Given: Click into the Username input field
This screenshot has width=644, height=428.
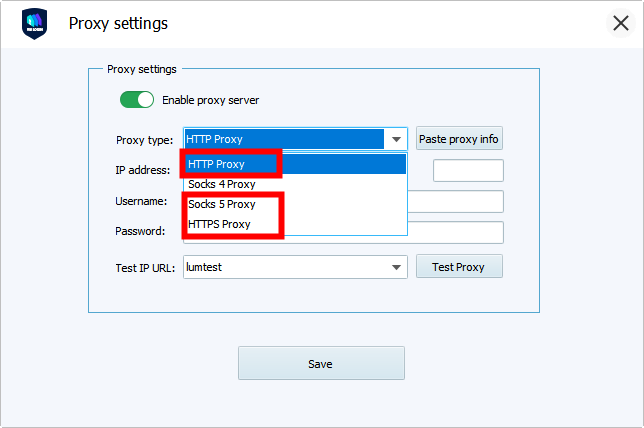Looking at the screenshot, I should pos(455,201).
